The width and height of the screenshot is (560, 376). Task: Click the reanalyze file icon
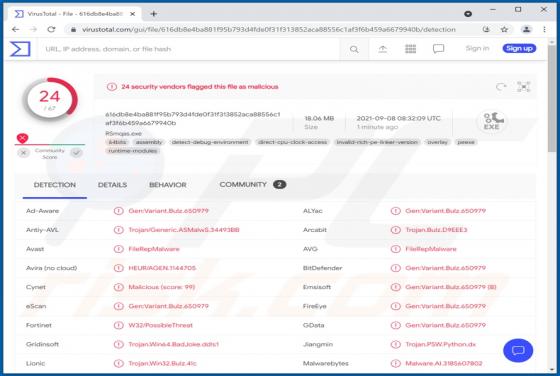[501, 87]
